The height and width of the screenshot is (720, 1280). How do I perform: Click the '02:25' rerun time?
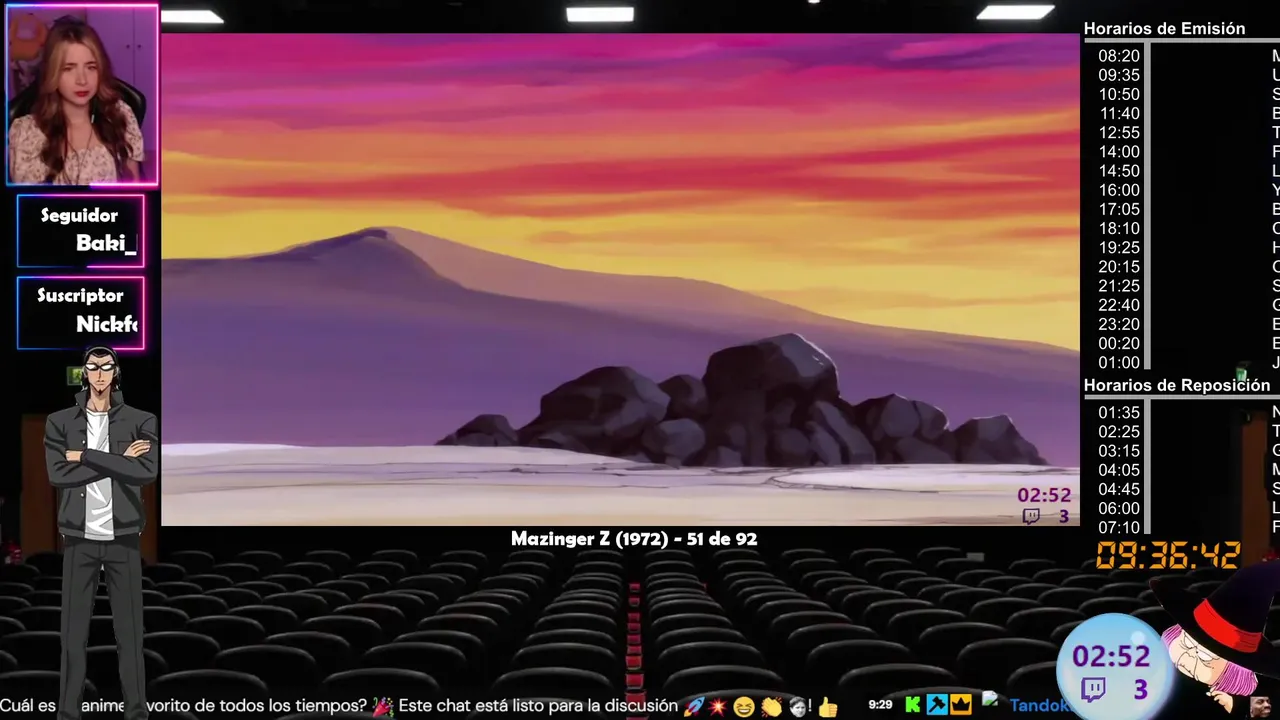click(1119, 431)
